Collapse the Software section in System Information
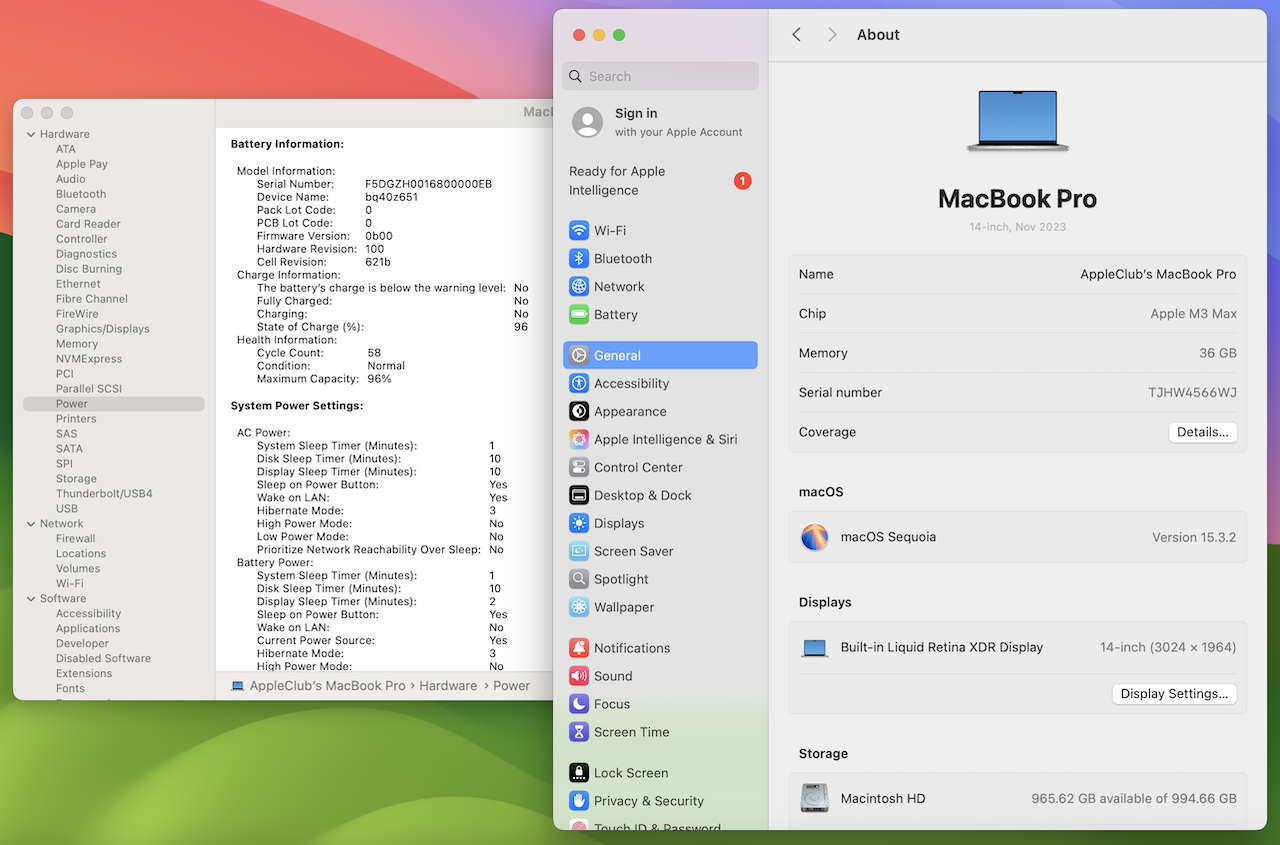Screen dimensions: 1280x845 click(30, 599)
